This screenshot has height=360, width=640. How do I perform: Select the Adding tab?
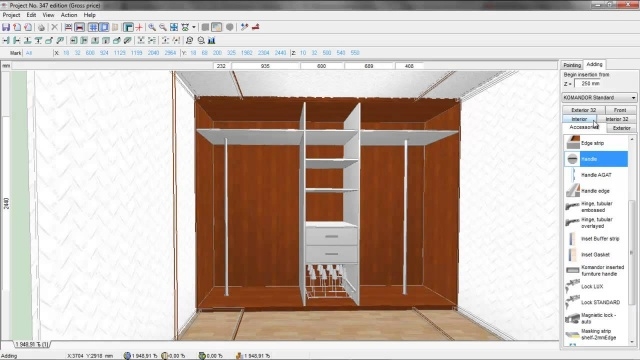pyautogui.click(x=594, y=64)
